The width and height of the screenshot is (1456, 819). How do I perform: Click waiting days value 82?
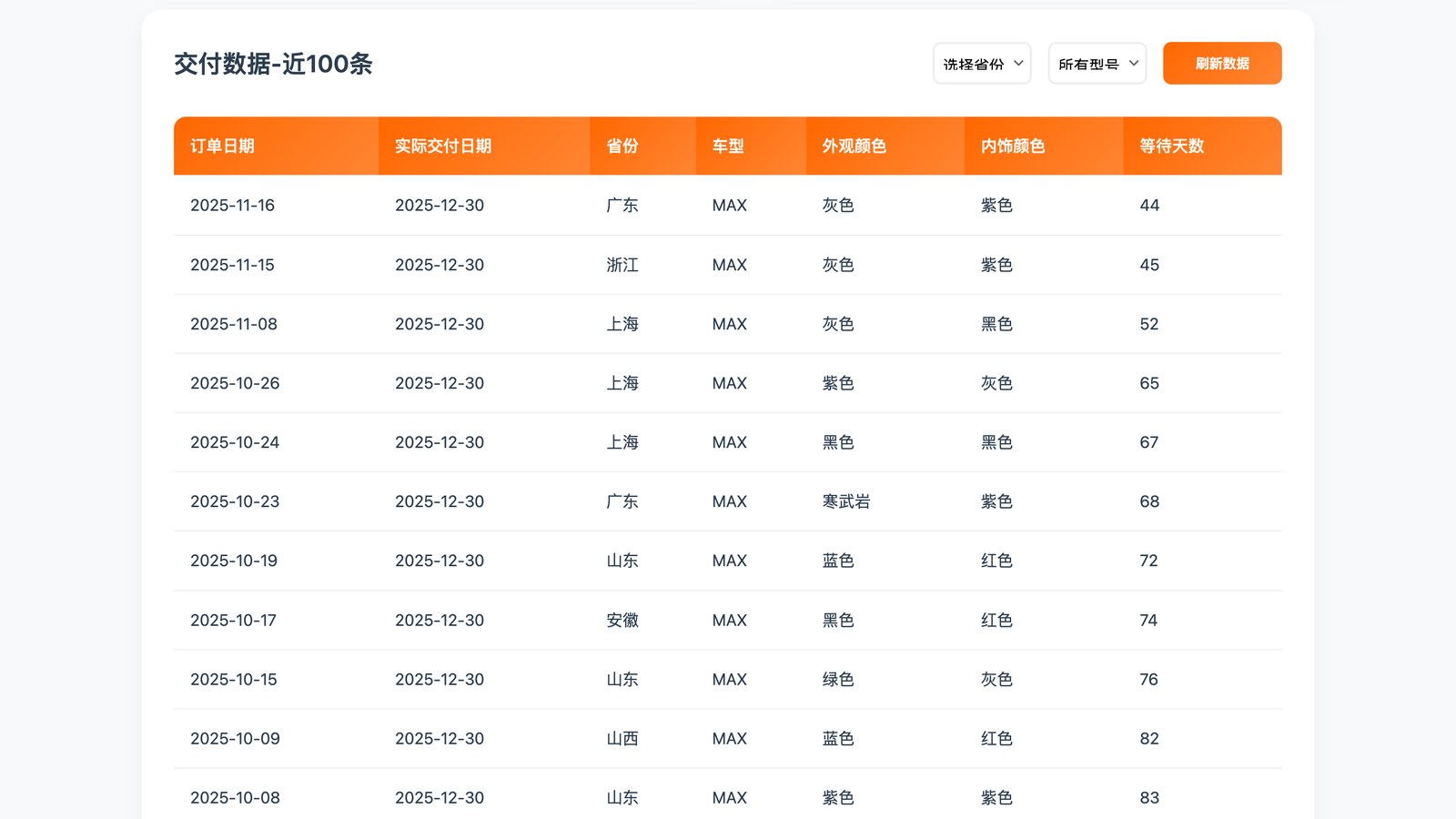tap(1149, 738)
